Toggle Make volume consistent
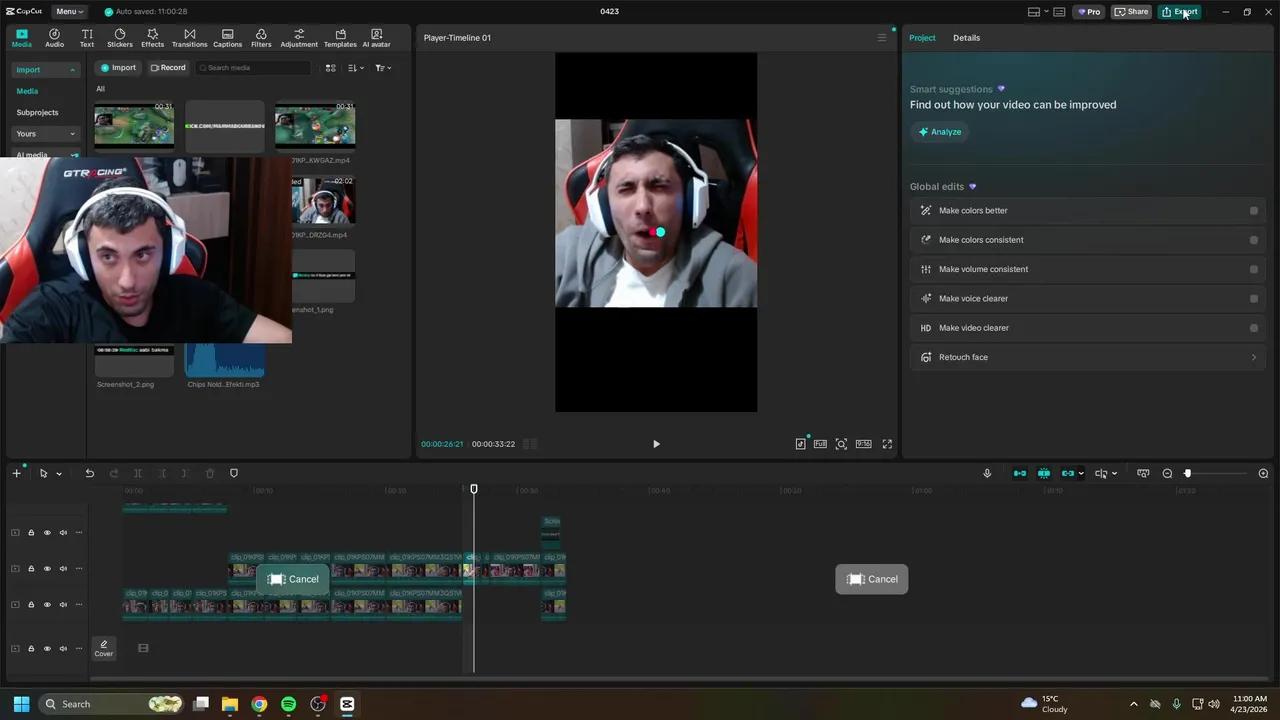 (x=1254, y=269)
